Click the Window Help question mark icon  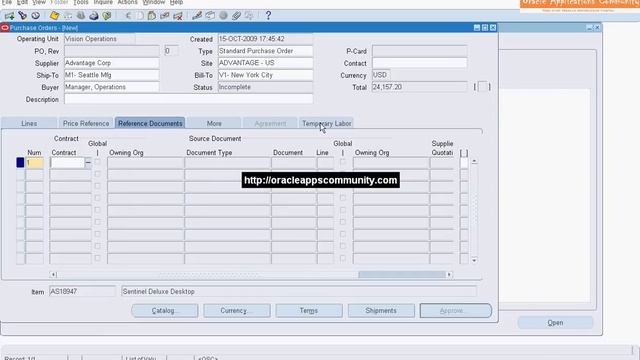(x=268, y=16)
